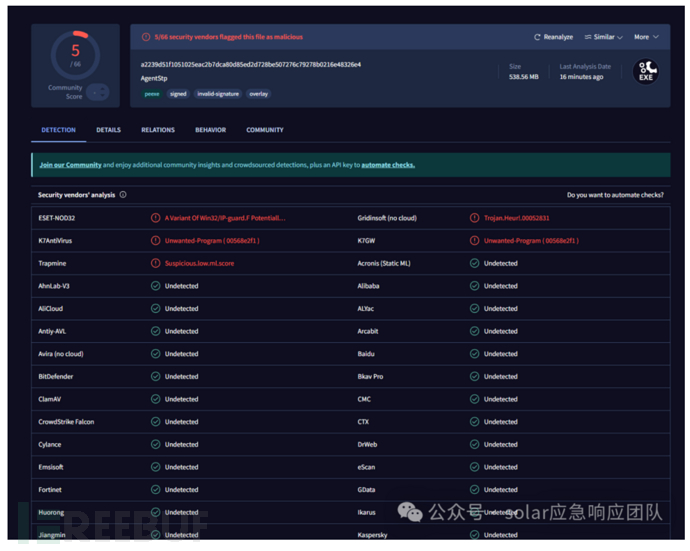Viewport: 690px width, 551px height.
Task: Click the overlay tag
Action: 258,94
